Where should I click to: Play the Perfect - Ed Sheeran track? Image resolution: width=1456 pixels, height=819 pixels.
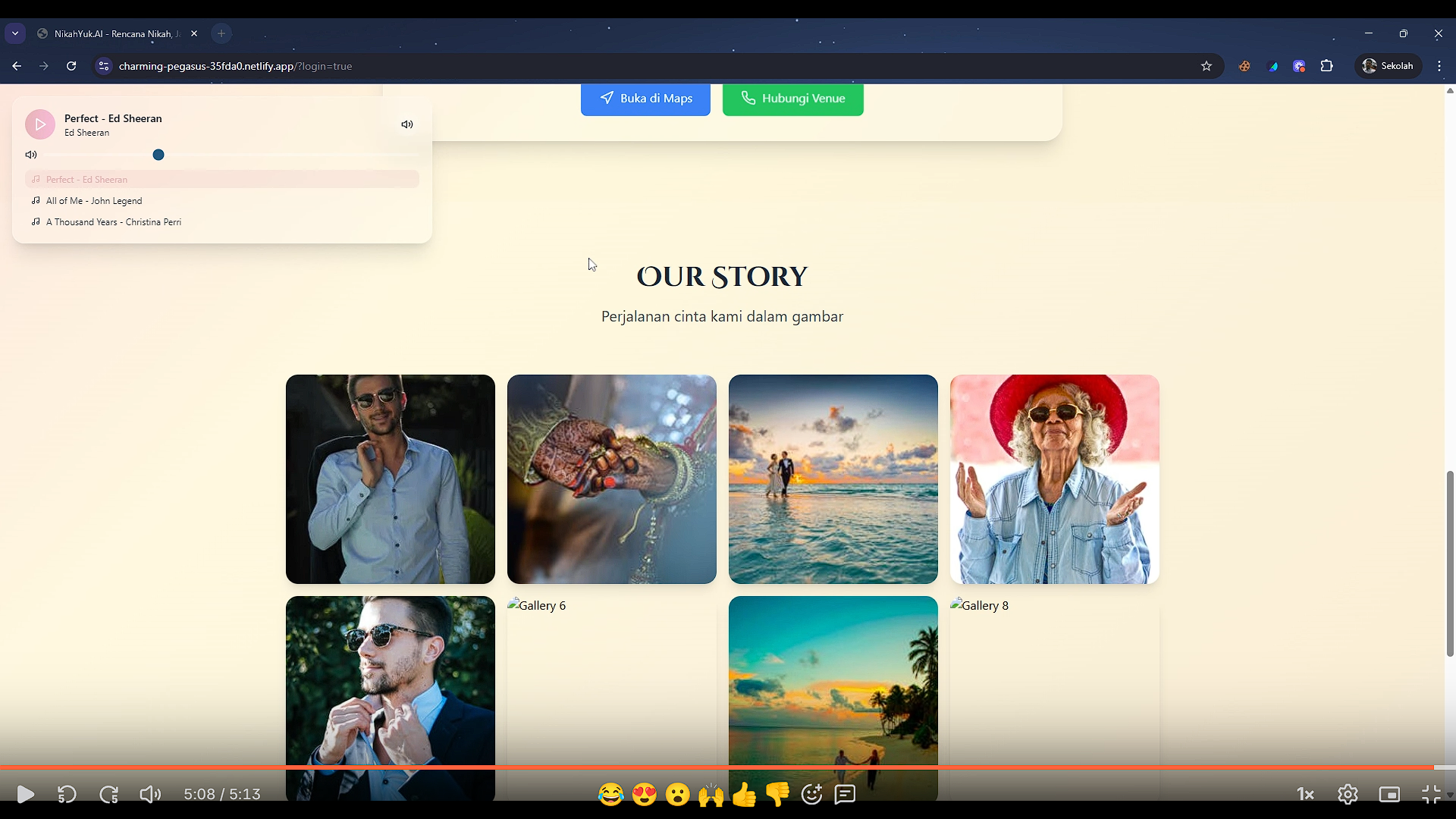click(40, 124)
